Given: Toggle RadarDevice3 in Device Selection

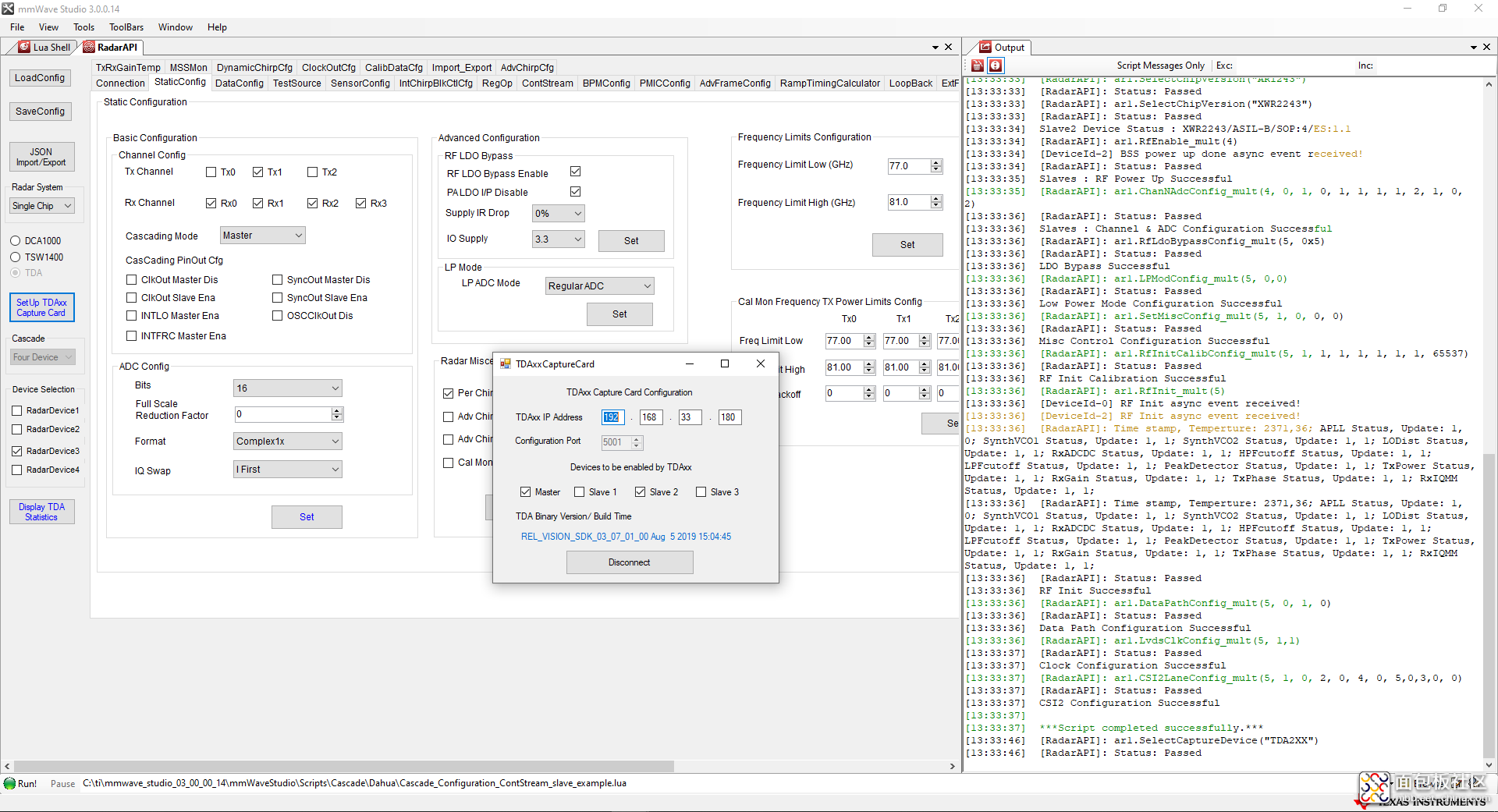Looking at the screenshot, I should (x=16, y=452).
